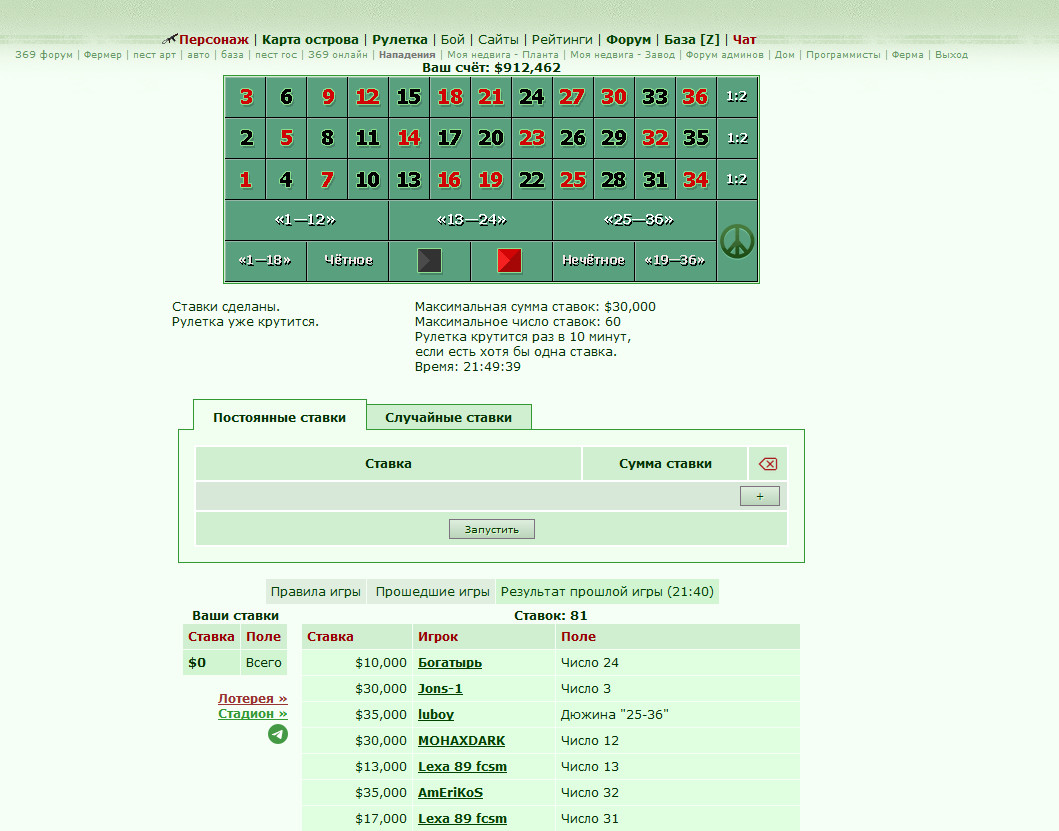This screenshot has width=1059, height=831.
Task: Bet on the red color square
Action: tap(509, 261)
